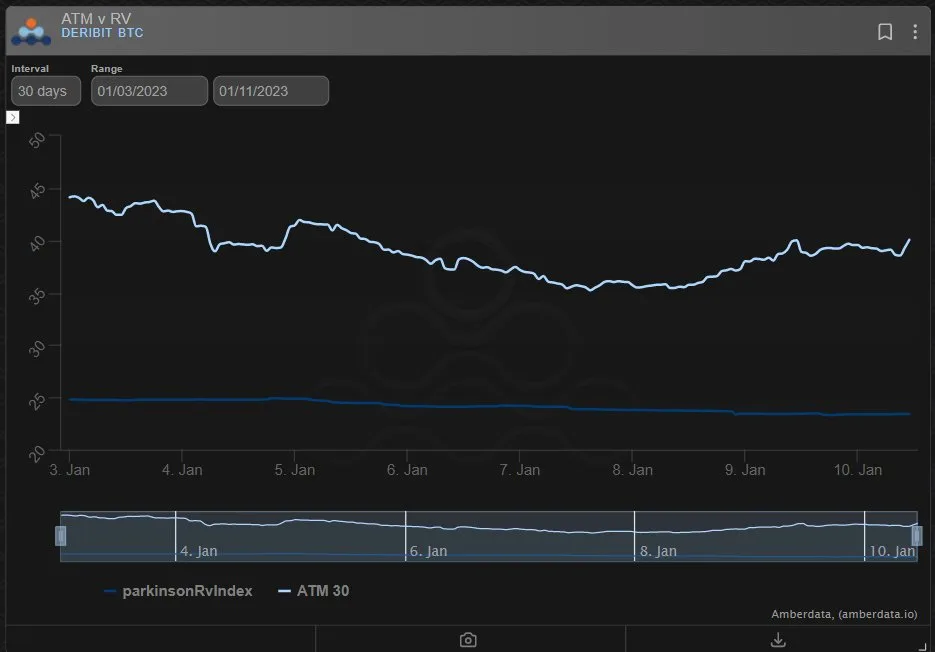Open the three-dot options menu
The image size is (935, 652).
click(x=915, y=32)
